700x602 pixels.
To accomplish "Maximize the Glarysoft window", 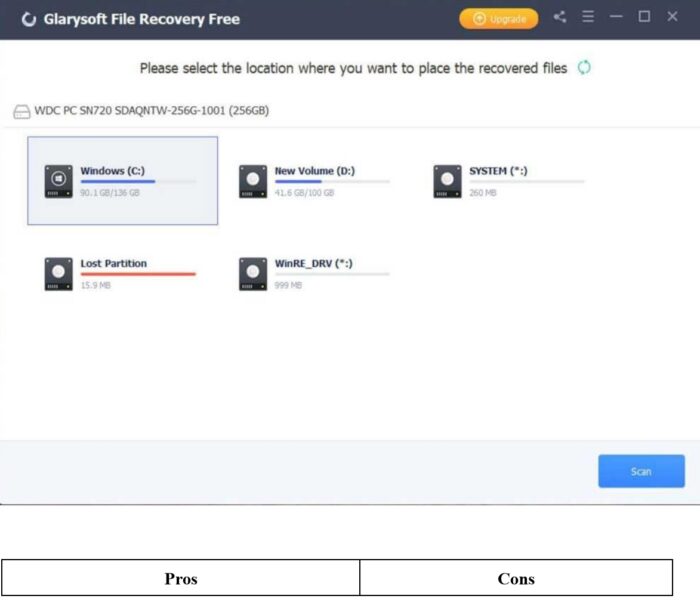I will point(644,17).
